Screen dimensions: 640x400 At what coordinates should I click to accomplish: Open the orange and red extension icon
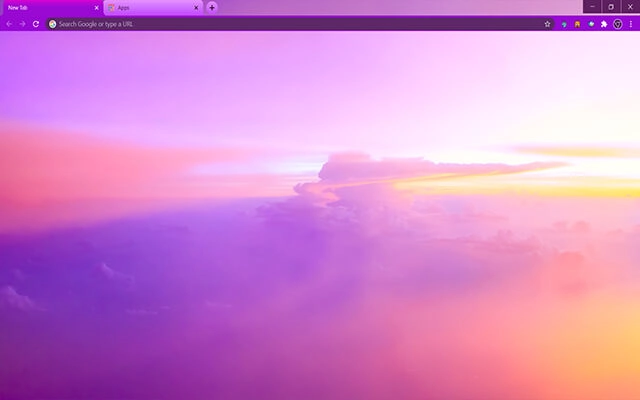pos(577,24)
